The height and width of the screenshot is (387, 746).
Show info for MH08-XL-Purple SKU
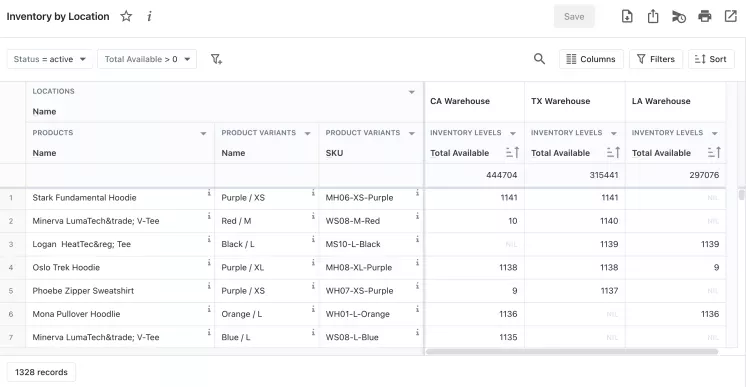[417, 263]
